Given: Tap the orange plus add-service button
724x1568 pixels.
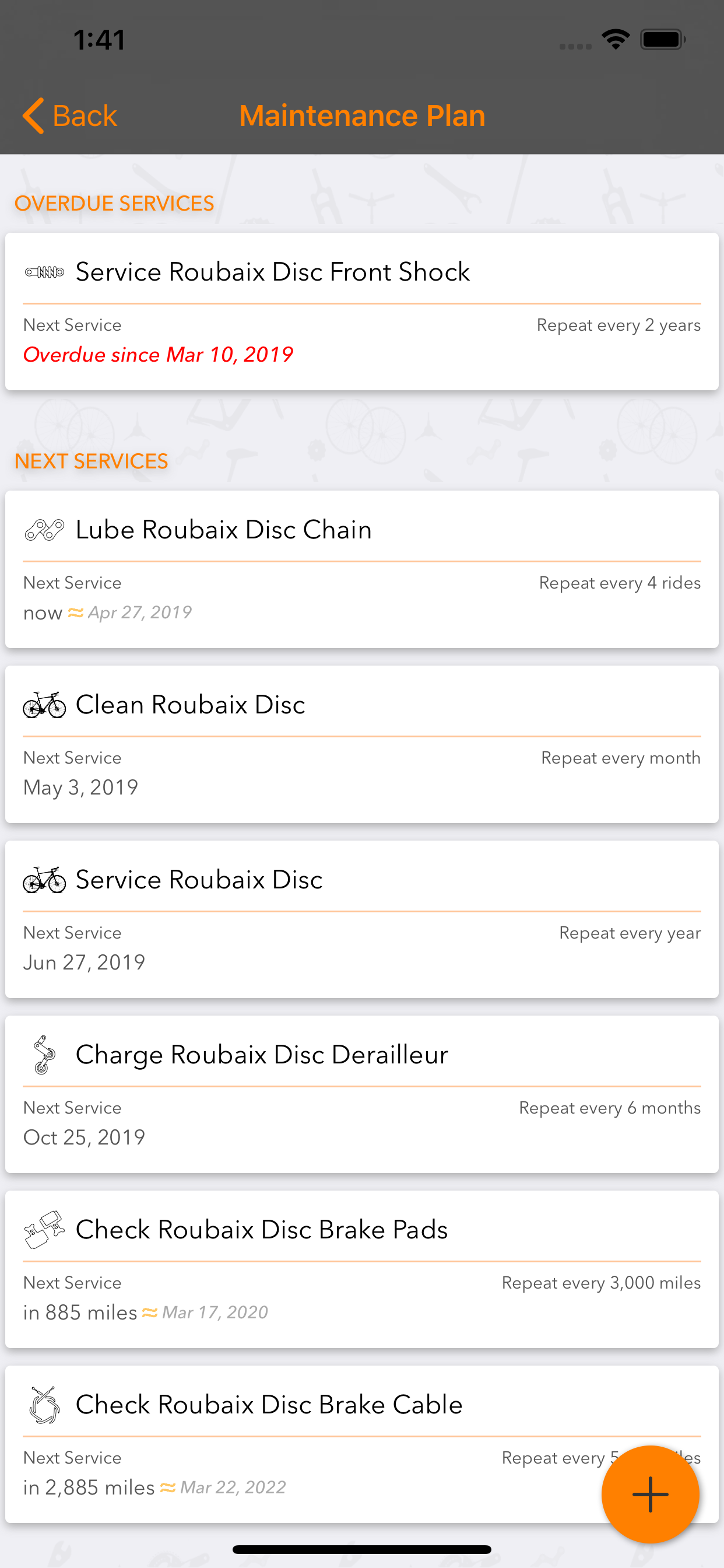Looking at the screenshot, I should pos(650,1494).
